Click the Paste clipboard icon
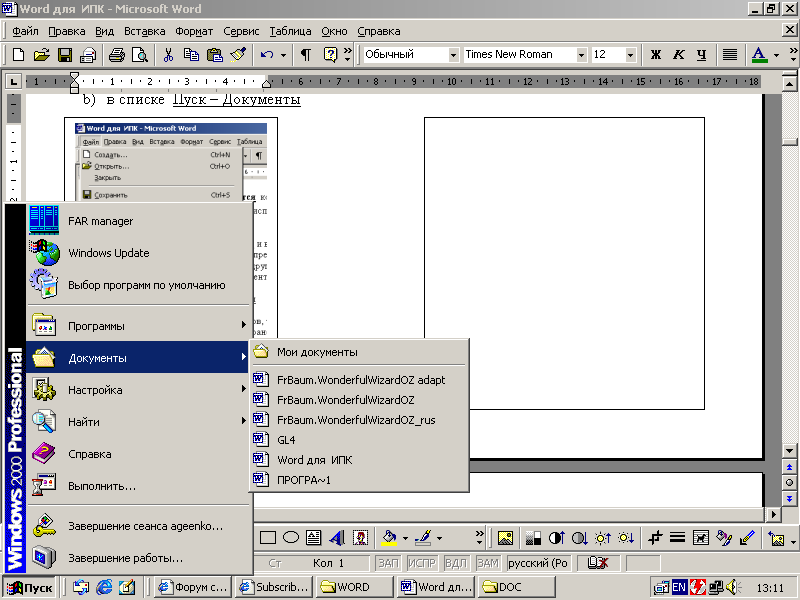Image resolution: width=800 pixels, height=600 pixels. pos(215,55)
